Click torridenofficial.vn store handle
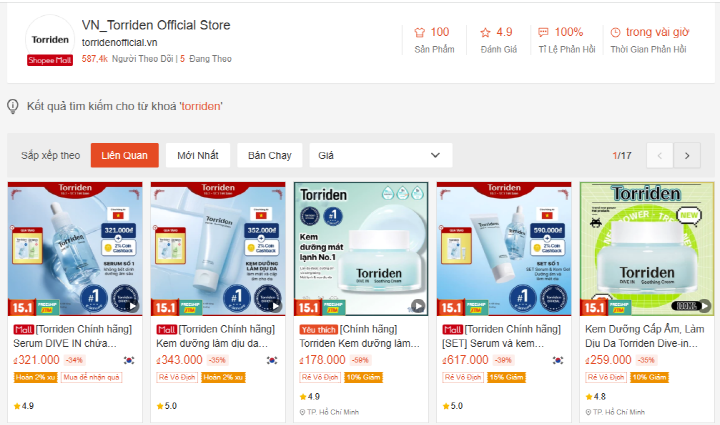 [119, 43]
